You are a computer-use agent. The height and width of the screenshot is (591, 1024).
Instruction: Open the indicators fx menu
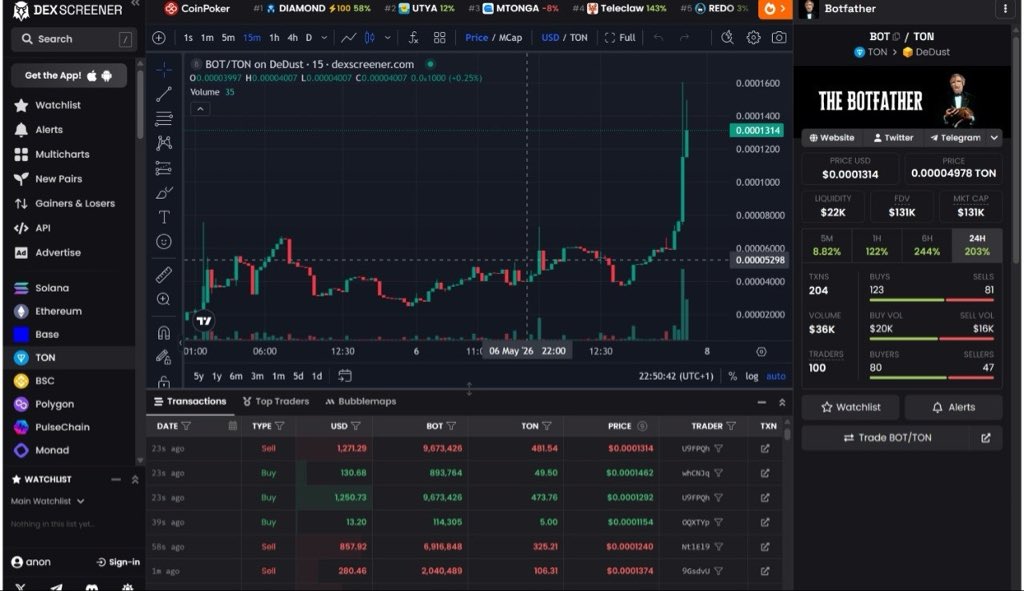click(413, 38)
